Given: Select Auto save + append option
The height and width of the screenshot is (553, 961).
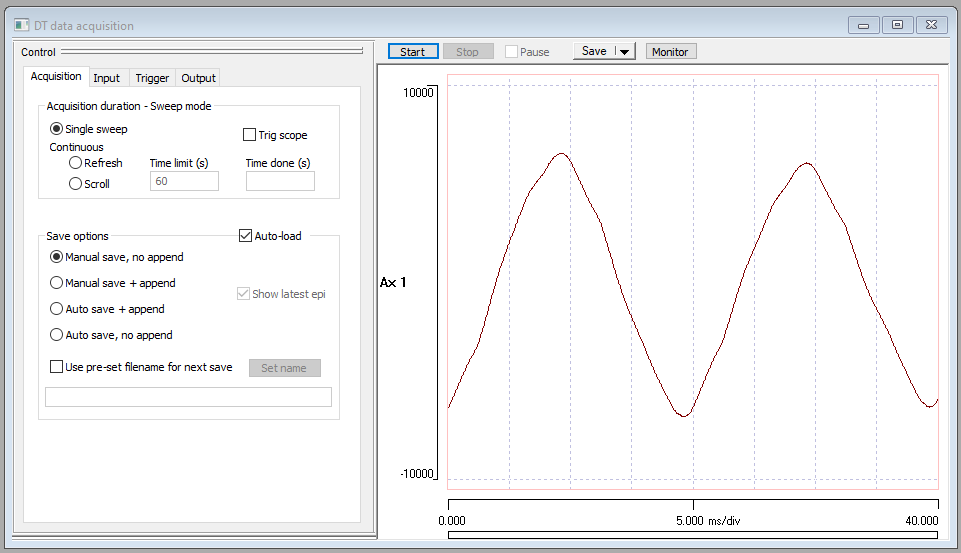Looking at the screenshot, I should click(57, 309).
